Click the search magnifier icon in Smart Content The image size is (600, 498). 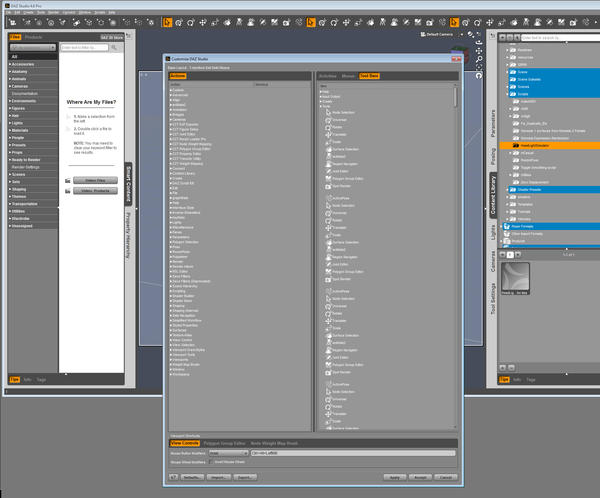tap(114, 47)
